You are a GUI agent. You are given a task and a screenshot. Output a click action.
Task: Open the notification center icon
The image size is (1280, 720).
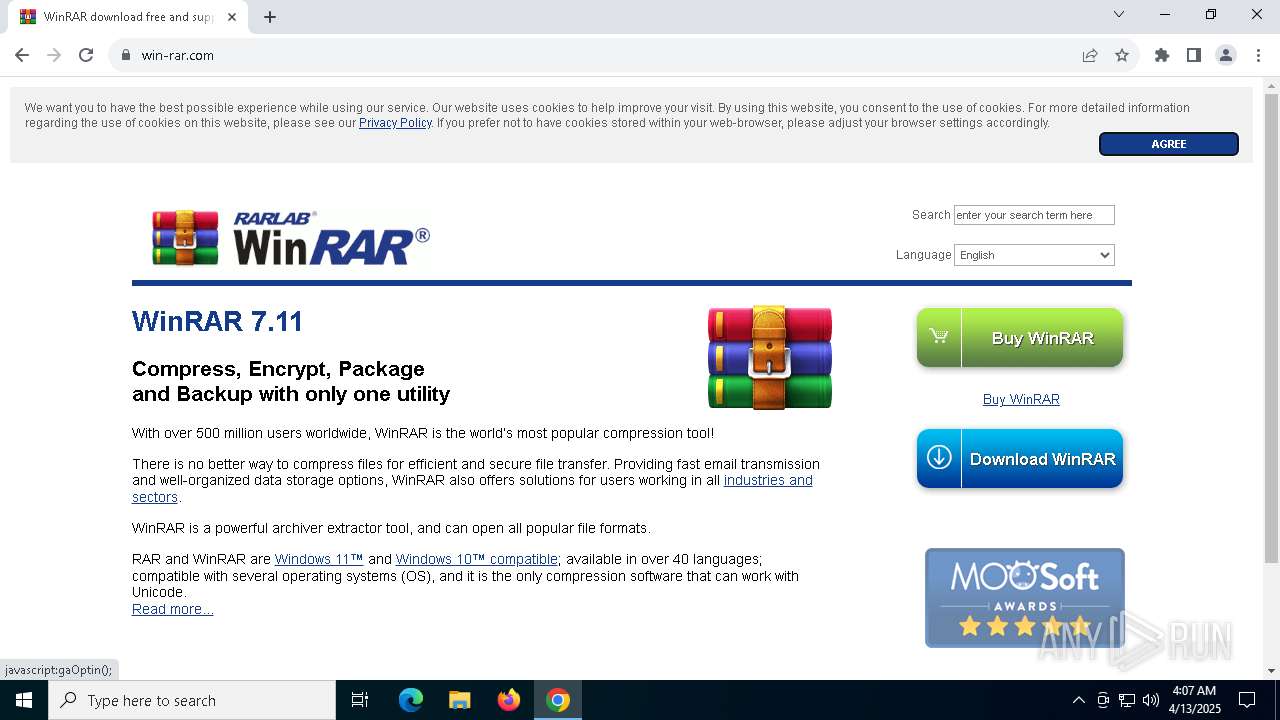[1247, 700]
